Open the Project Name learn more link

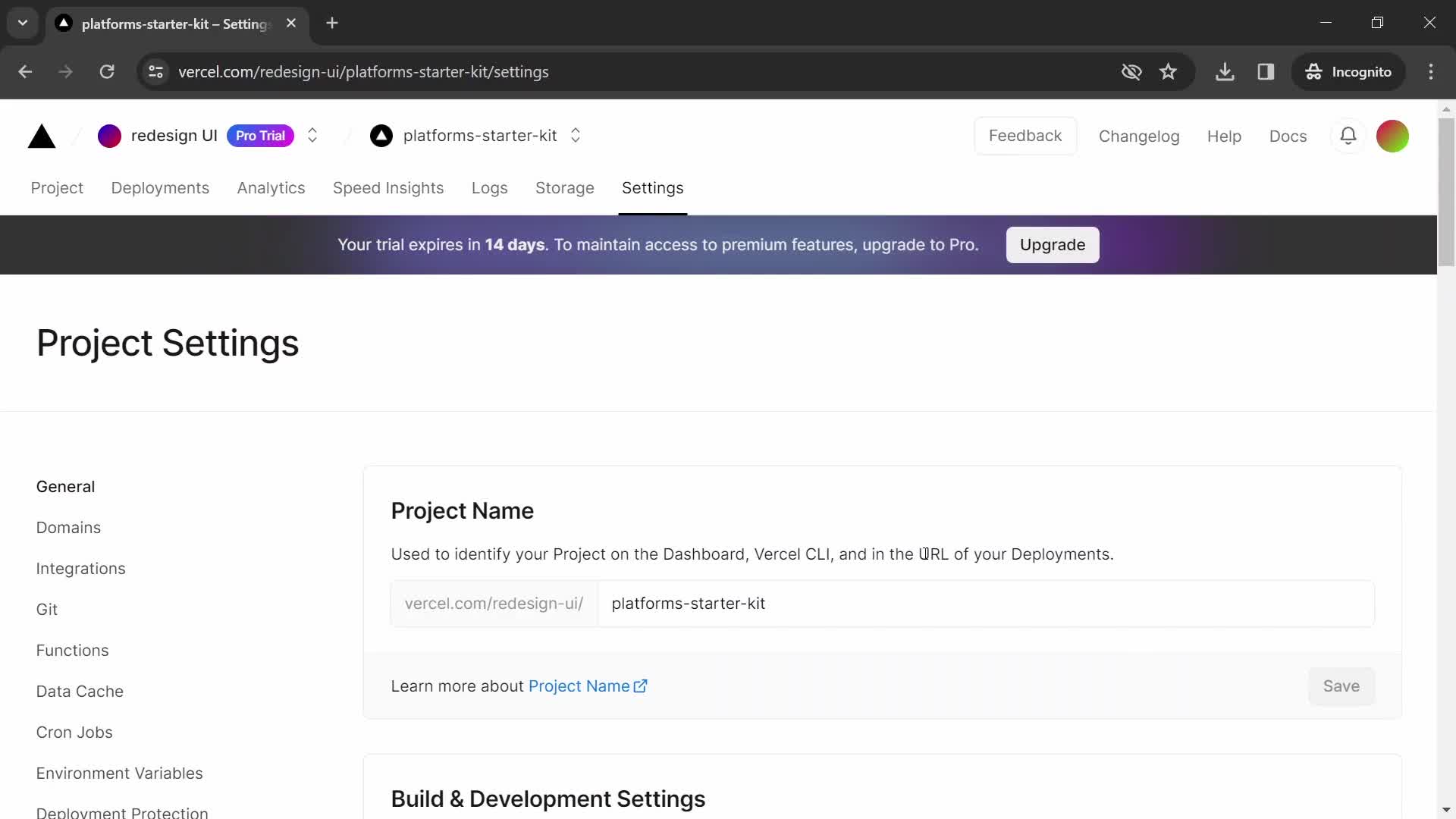tap(588, 686)
